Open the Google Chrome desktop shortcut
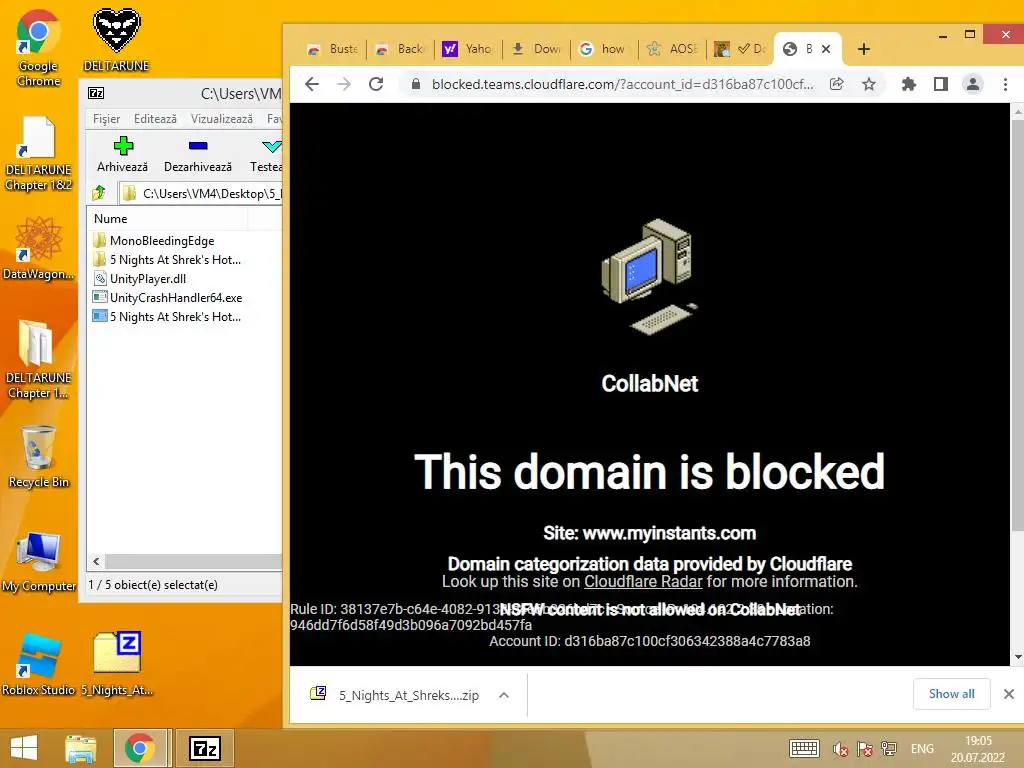 pyautogui.click(x=38, y=47)
